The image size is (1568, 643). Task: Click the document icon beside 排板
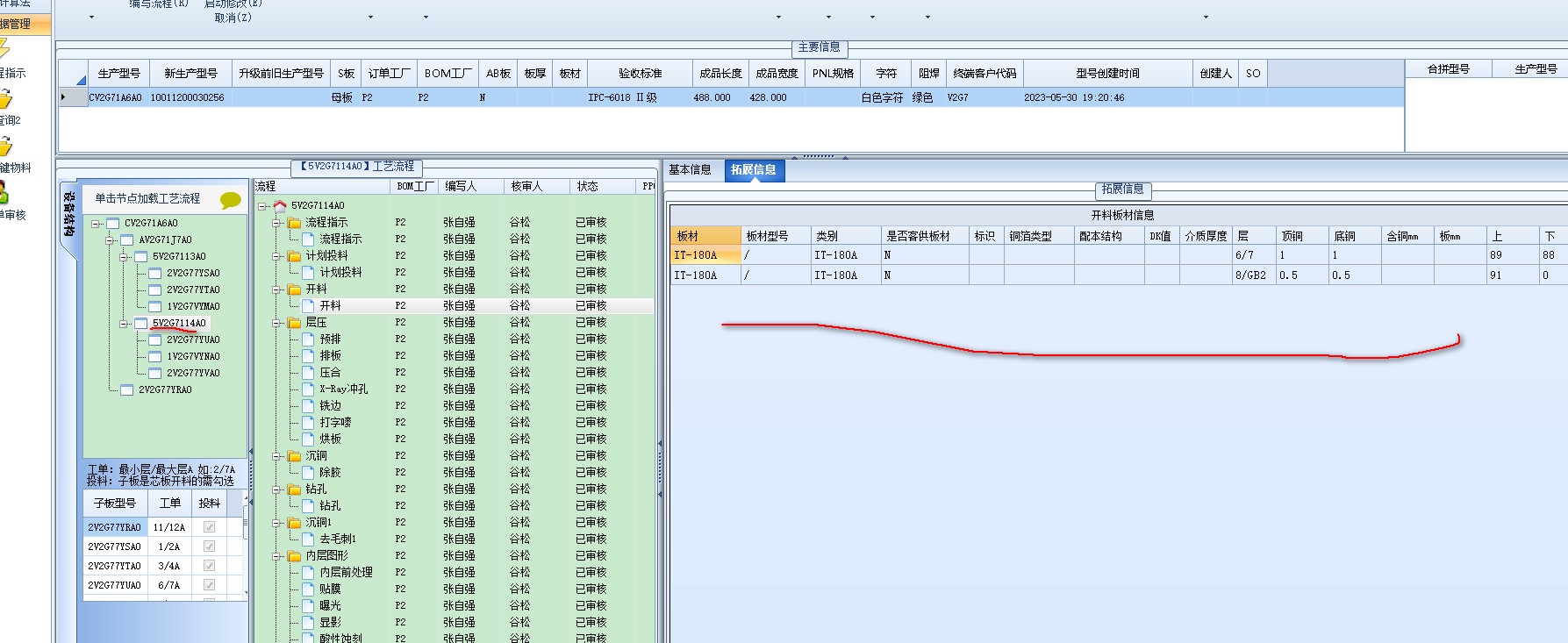308,356
